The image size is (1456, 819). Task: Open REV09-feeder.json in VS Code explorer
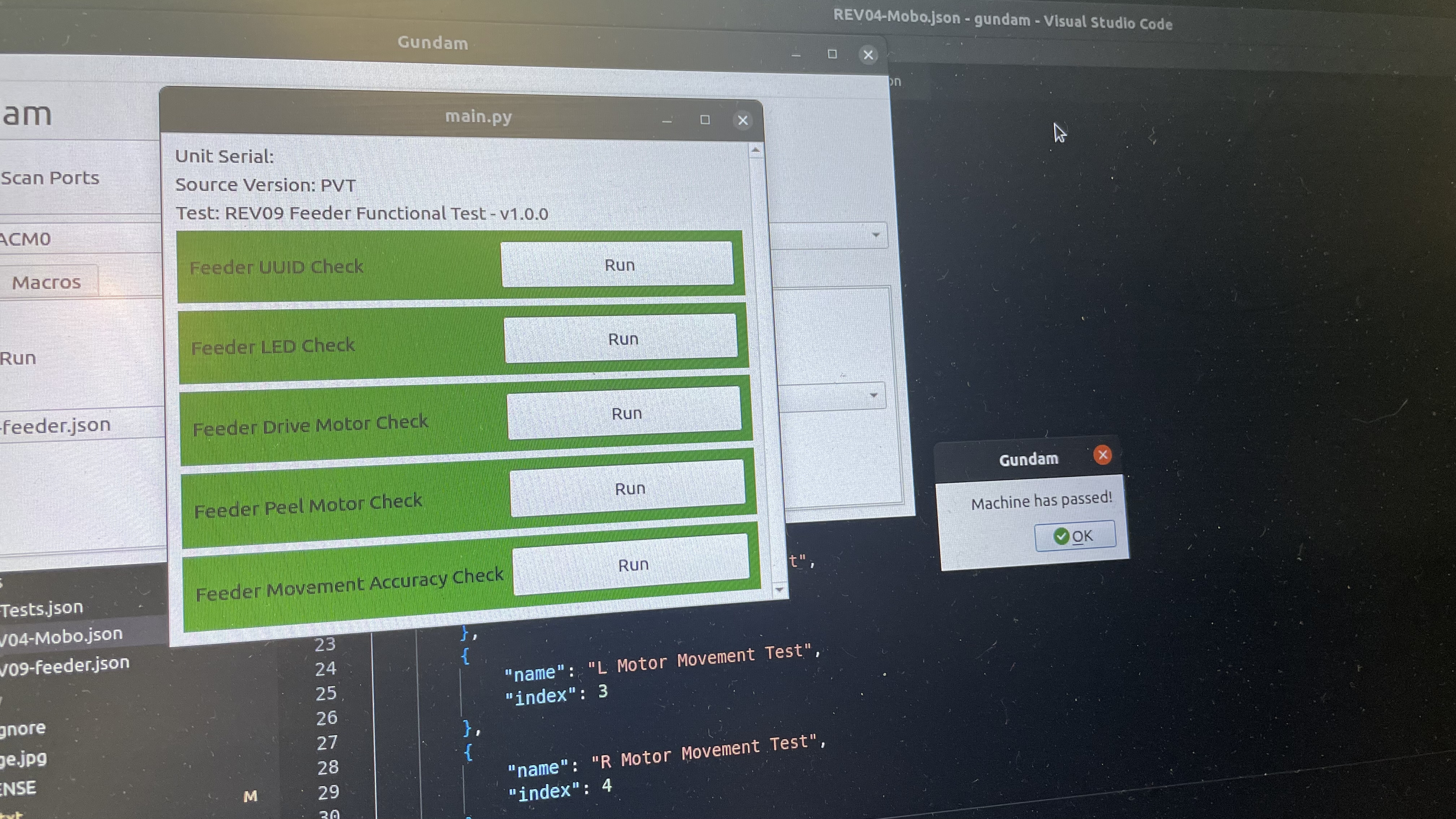coord(64,665)
